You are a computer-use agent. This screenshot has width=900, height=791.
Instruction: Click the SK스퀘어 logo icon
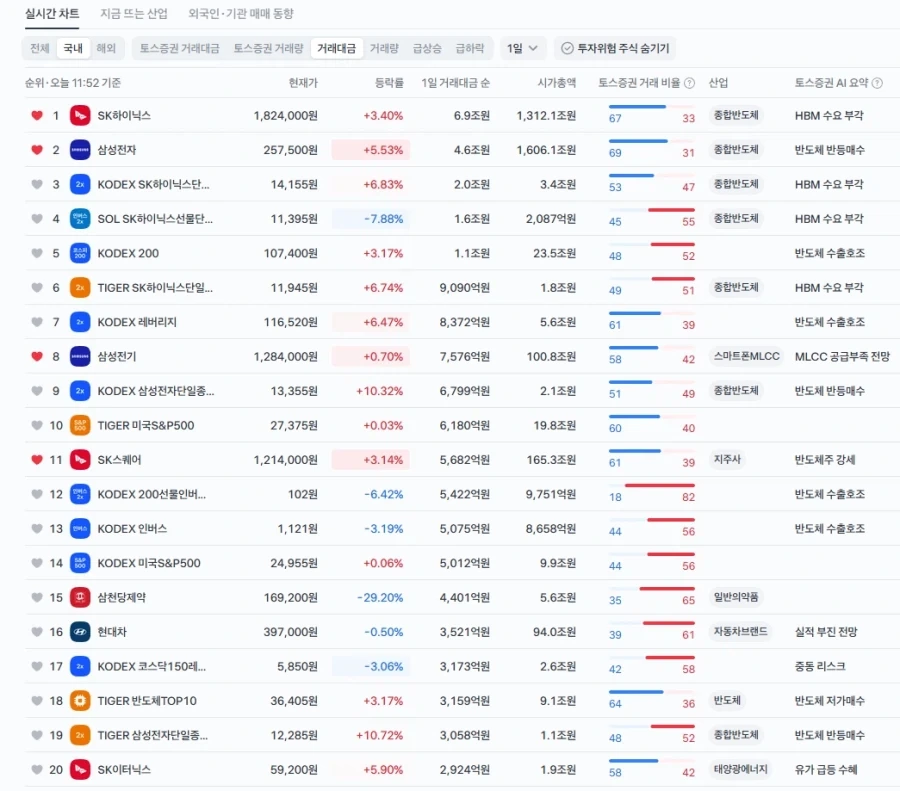[80, 460]
